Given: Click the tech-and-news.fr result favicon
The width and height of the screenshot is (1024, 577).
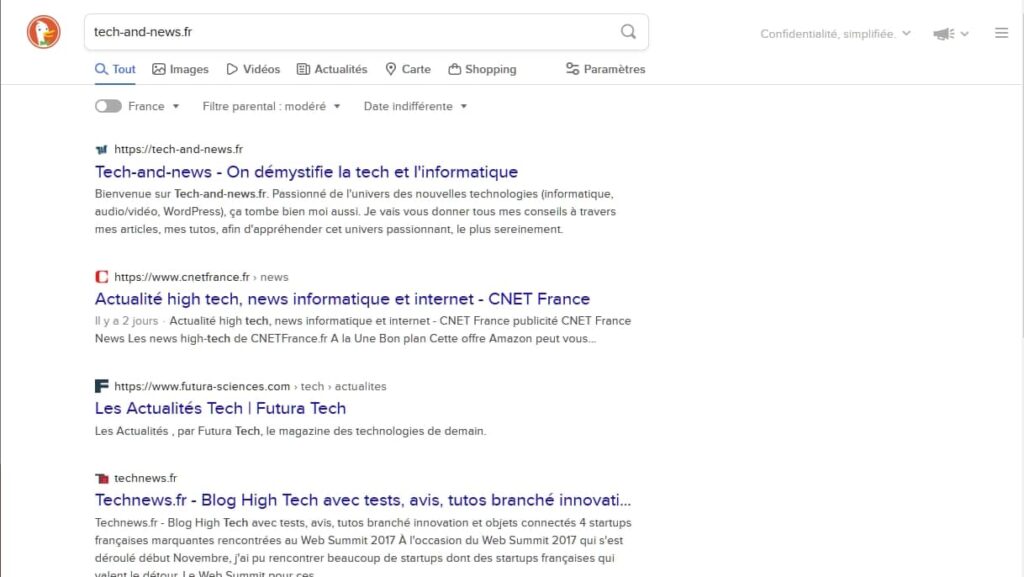Looking at the screenshot, I should (x=100, y=148).
